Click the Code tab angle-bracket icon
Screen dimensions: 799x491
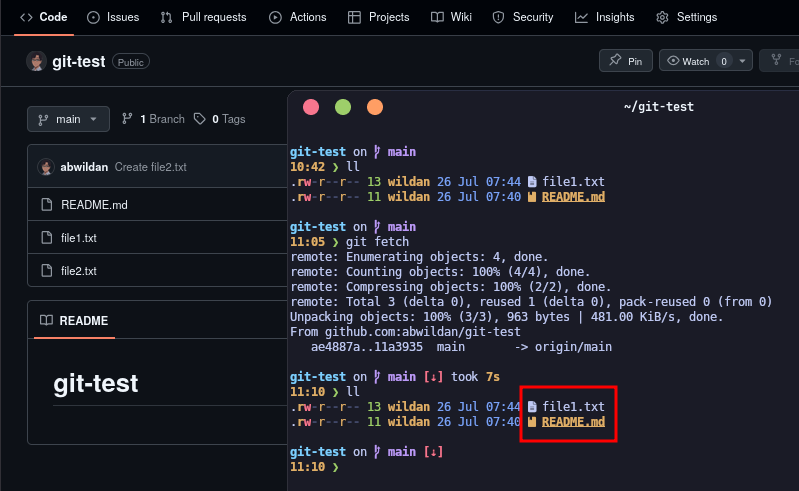[x=26, y=17]
